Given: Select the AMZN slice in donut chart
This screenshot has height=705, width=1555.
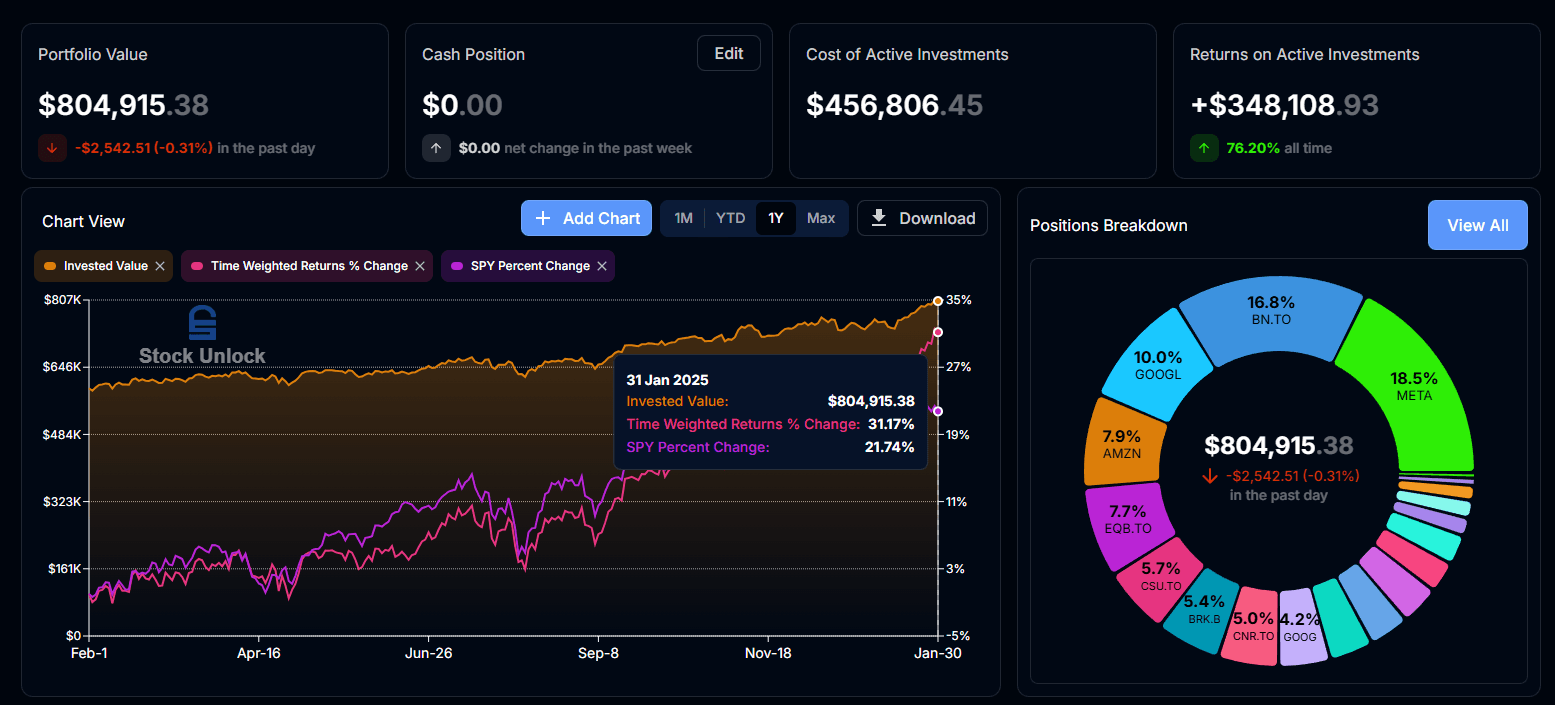Looking at the screenshot, I should [1120, 445].
